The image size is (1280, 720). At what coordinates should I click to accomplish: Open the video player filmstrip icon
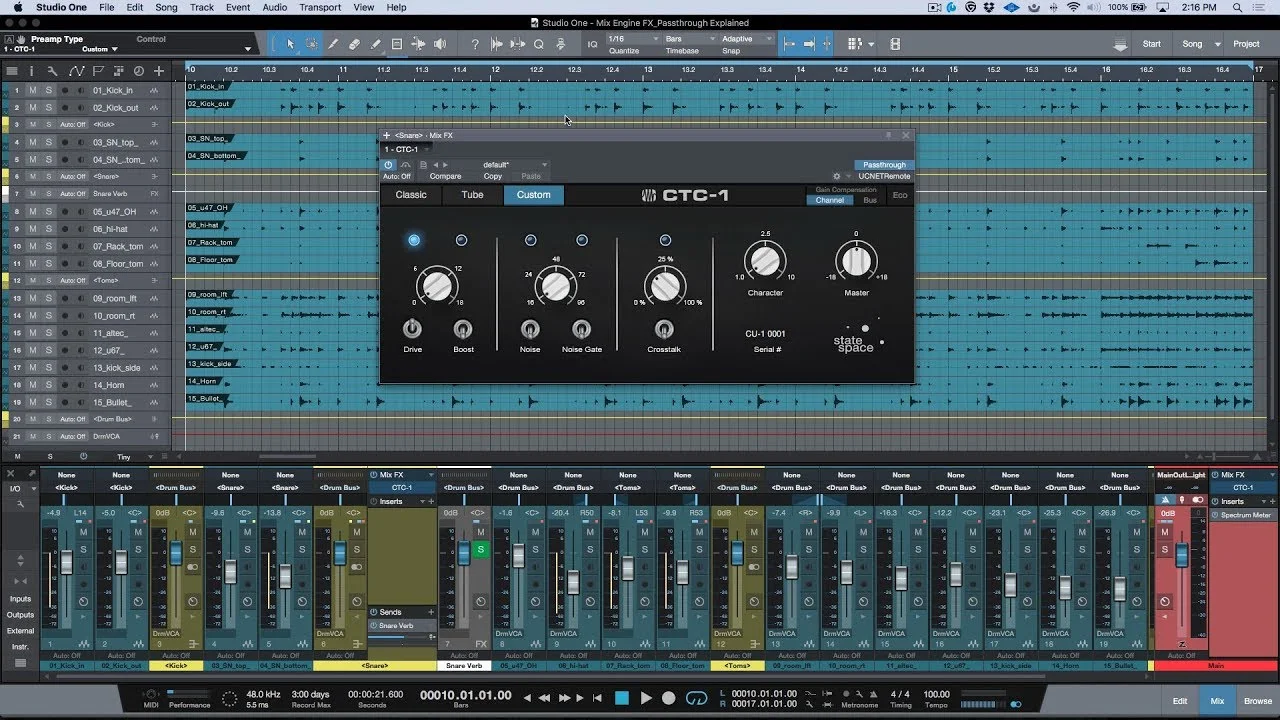pos(895,44)
